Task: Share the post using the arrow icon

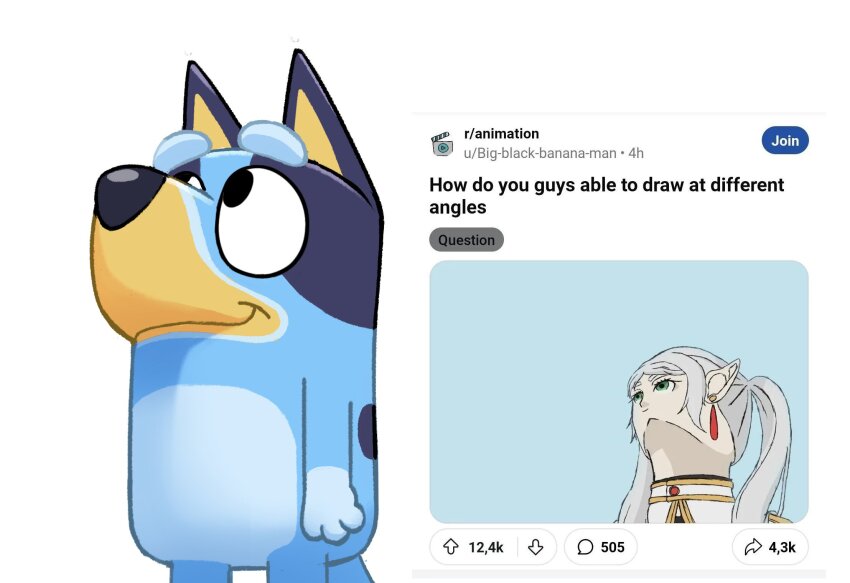Action: (x=753, y=547)
